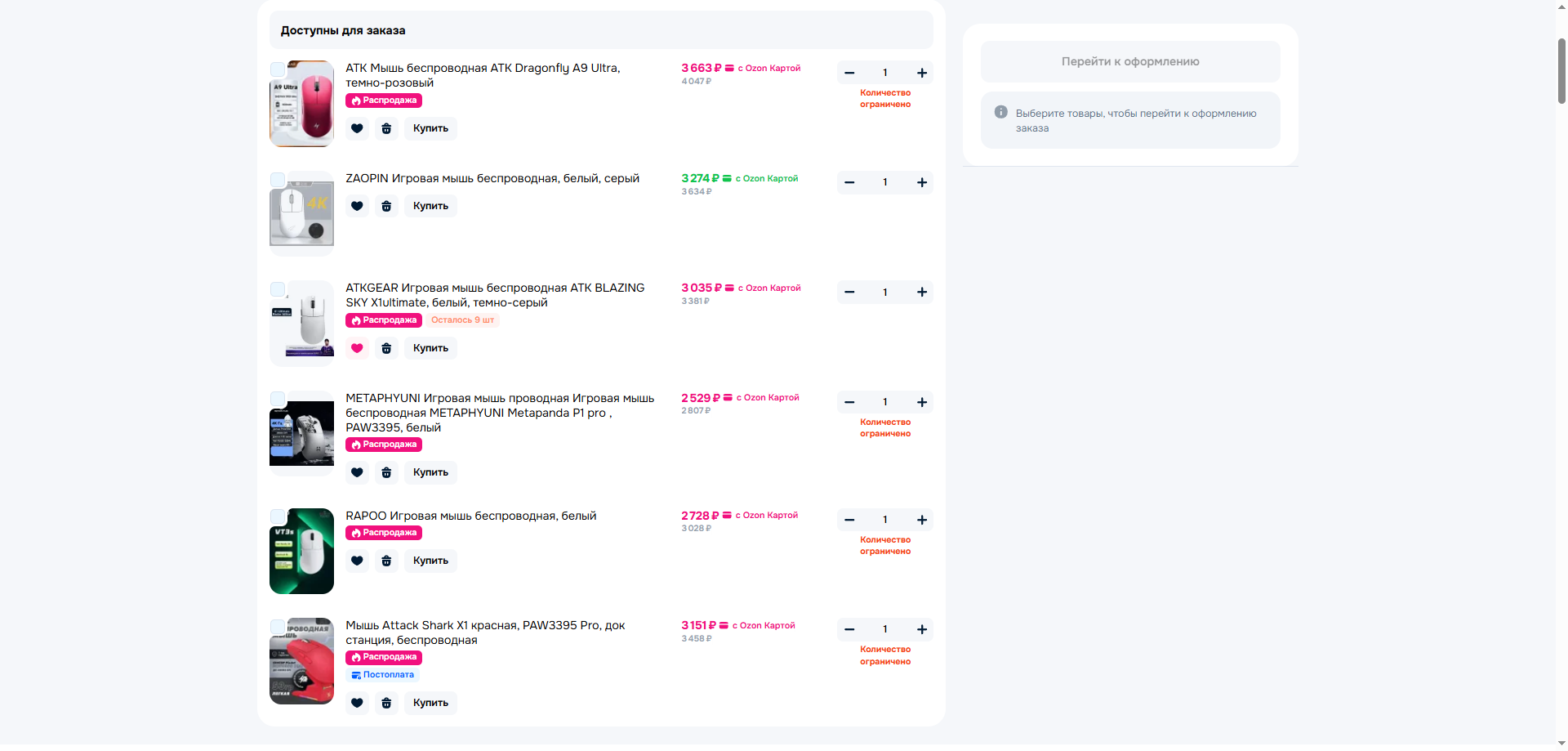Click the trash icon for ATK Dragonfly

(x=386, y=128)
